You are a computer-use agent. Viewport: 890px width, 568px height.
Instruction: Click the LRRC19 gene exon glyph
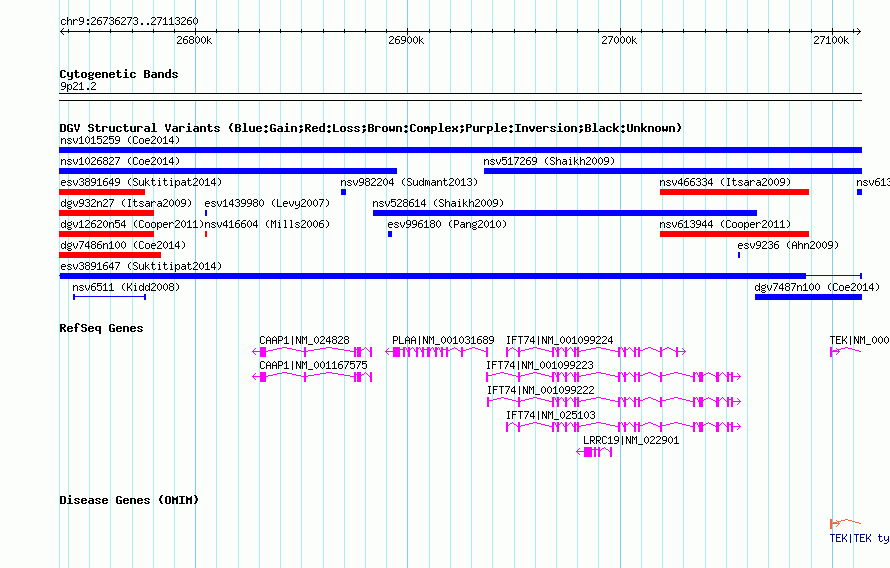click(594, 452)
